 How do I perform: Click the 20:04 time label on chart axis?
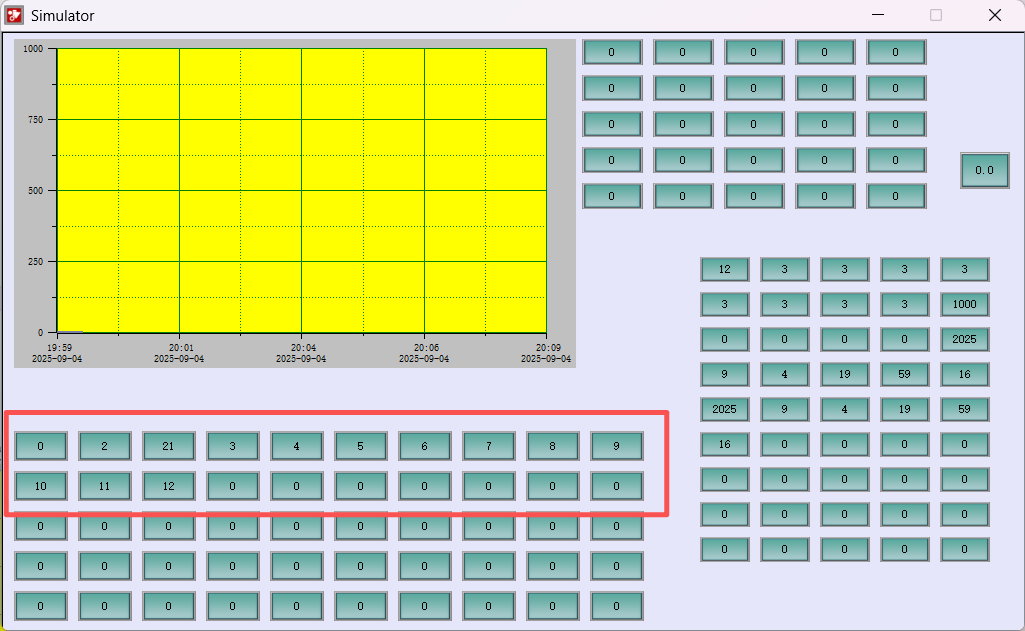pos(303,347)
